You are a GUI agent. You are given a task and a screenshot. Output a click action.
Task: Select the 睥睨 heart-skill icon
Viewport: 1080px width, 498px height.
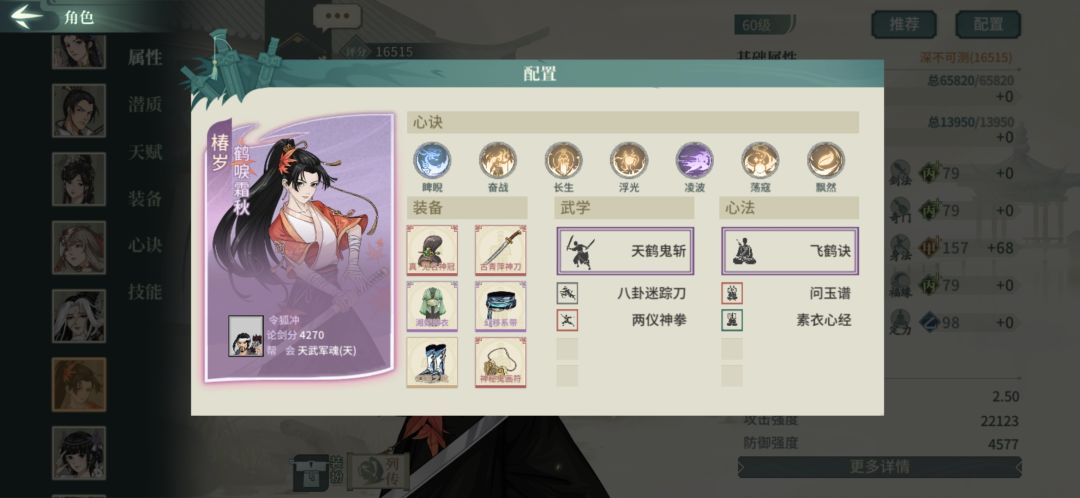(431, 160)
